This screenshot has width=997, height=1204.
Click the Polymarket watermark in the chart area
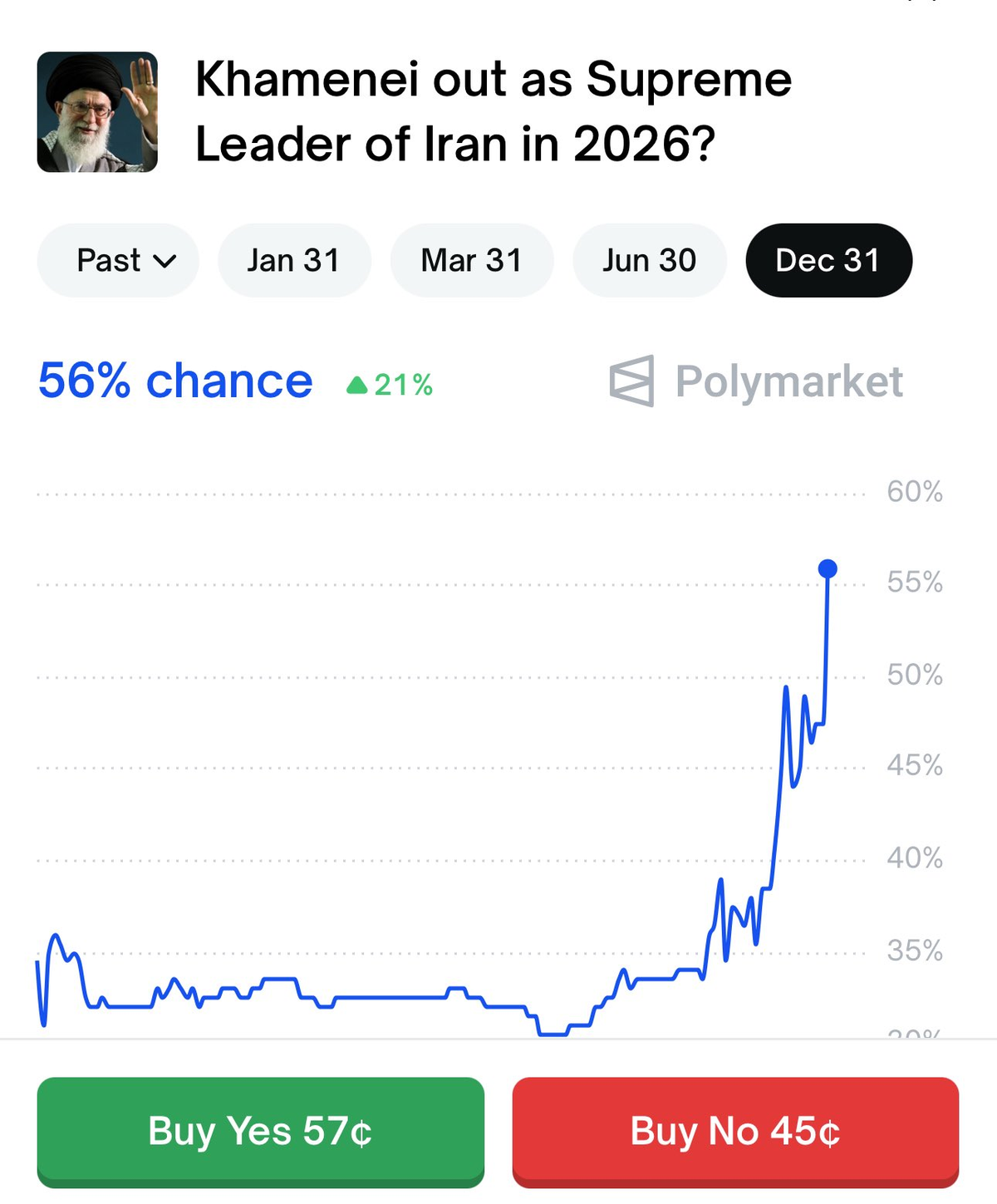click(x=756, y=381)
